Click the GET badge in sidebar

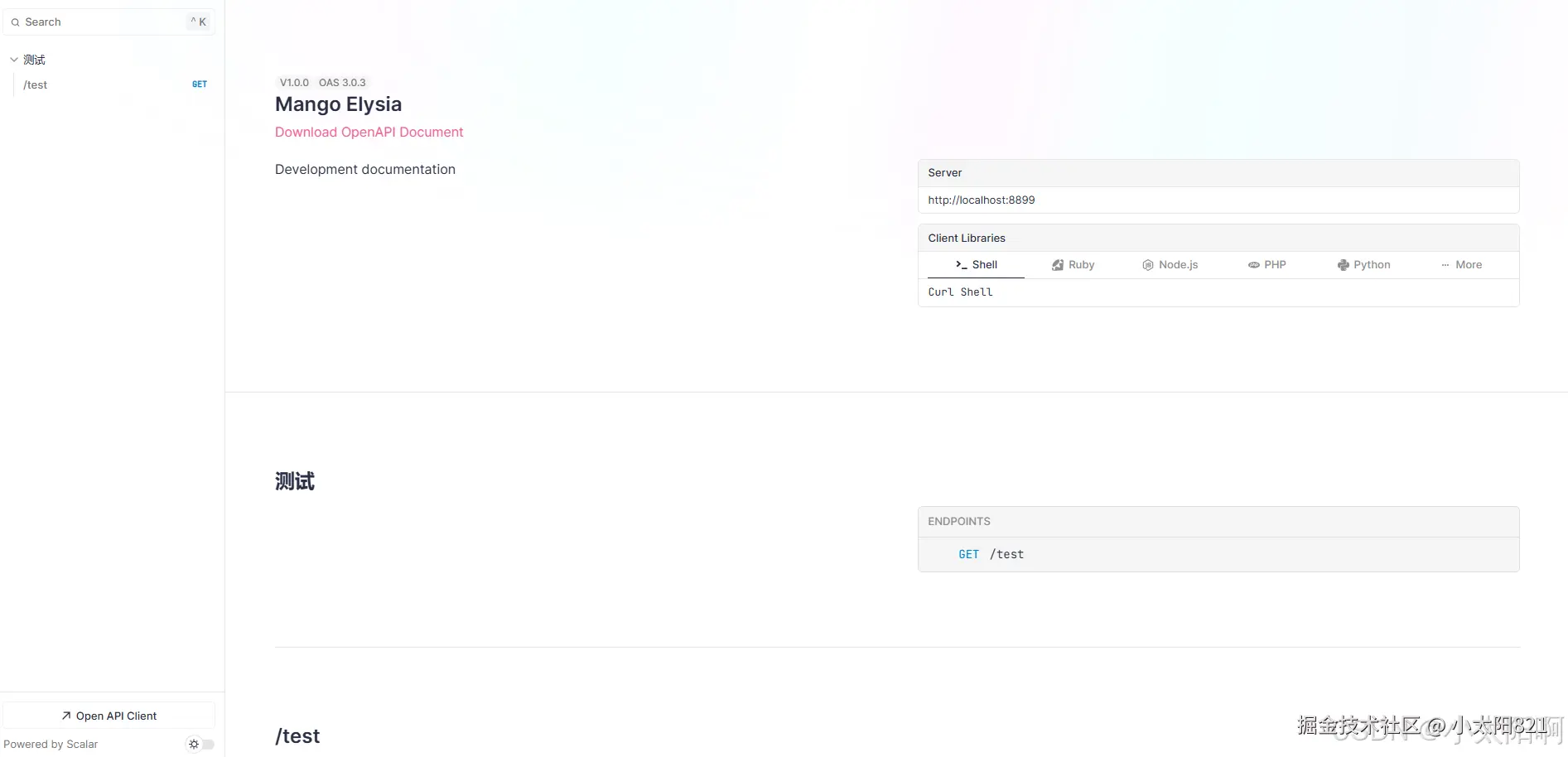[x=200, y=84]
